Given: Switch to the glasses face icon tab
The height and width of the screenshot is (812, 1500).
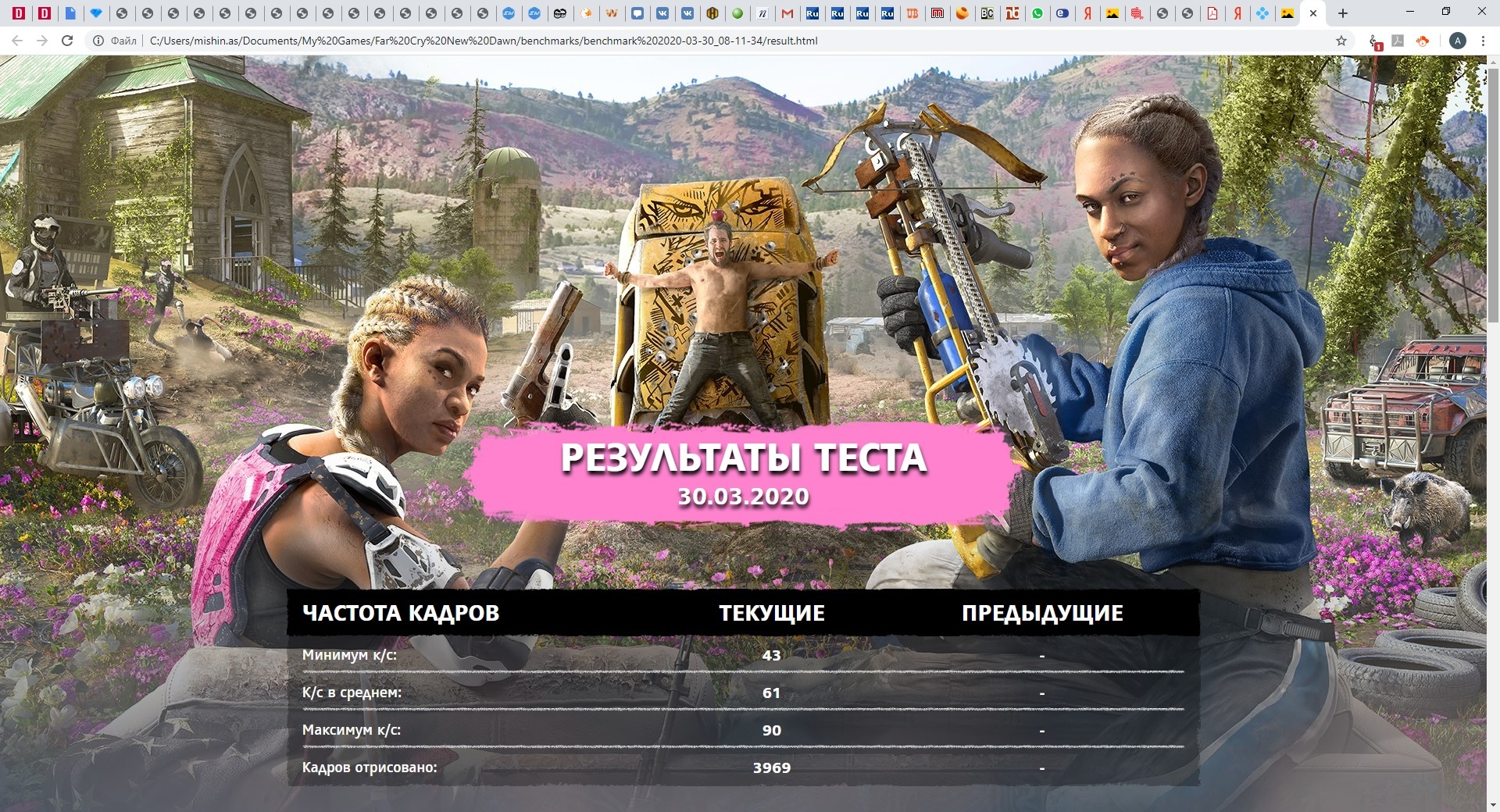Looking at the screenshot, I should pos(560,13).
